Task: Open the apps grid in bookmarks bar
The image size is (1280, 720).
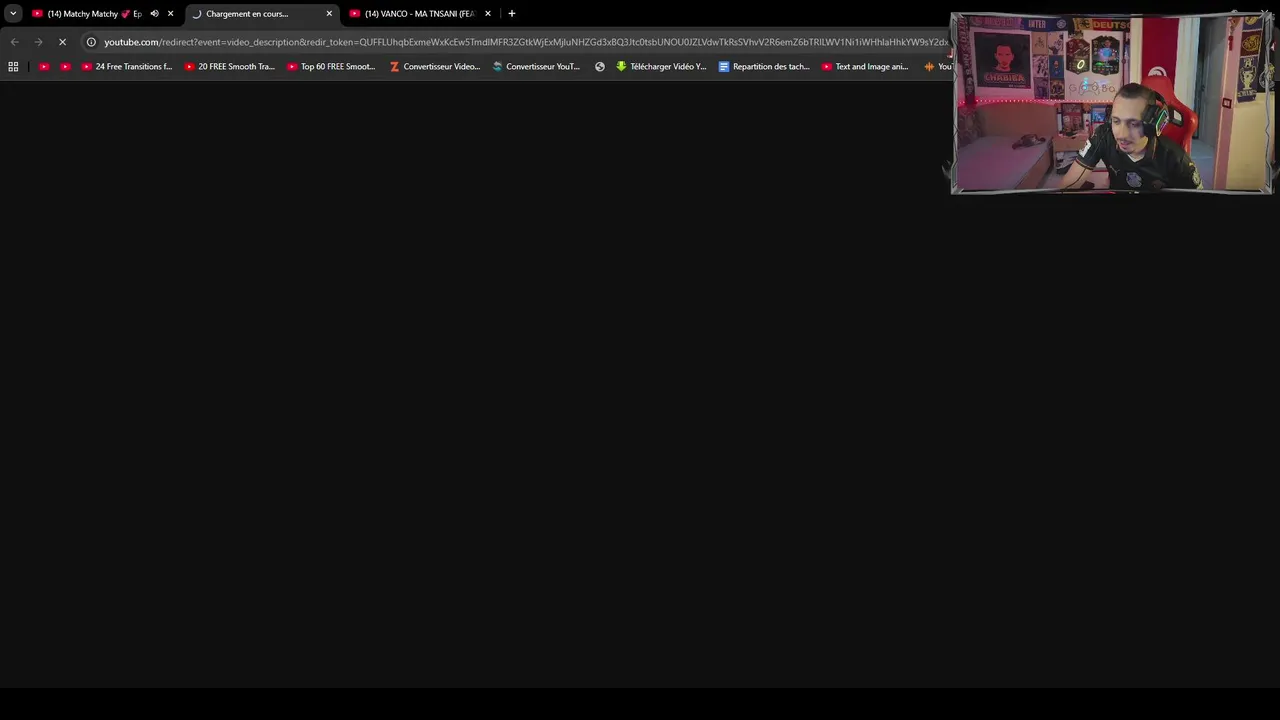Action: pyautogui.click(x=13, y=67)
